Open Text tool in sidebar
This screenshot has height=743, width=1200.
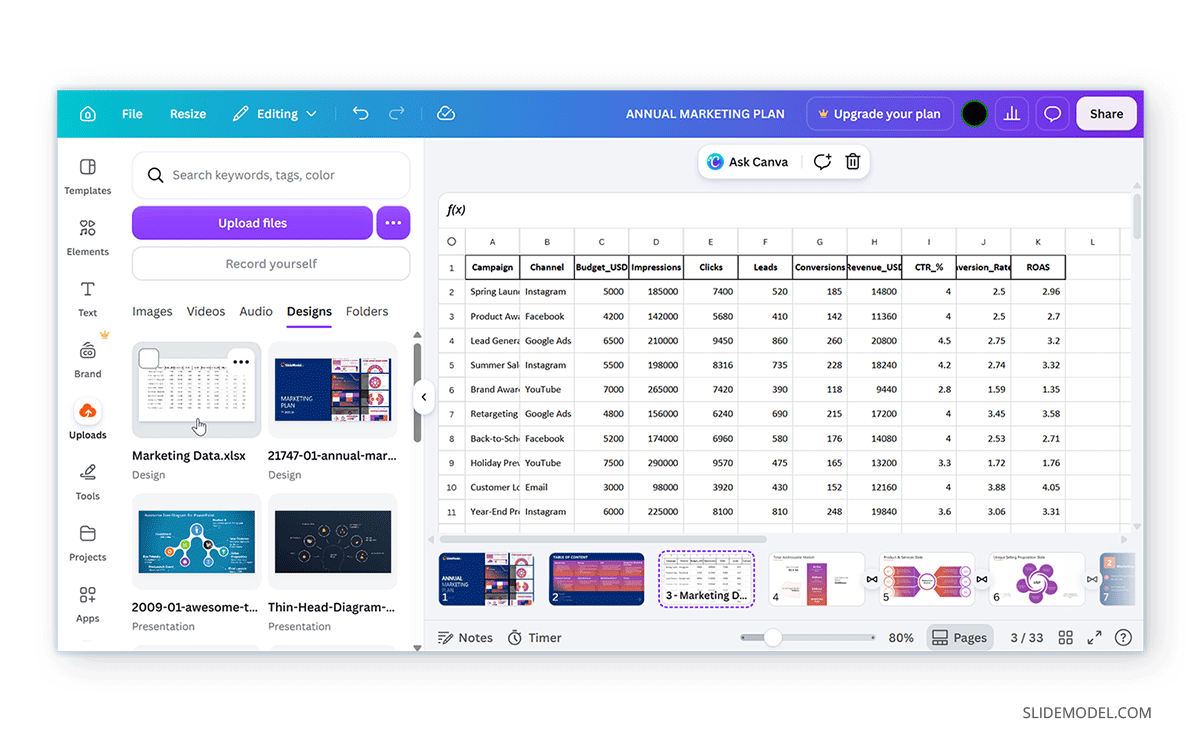coord(88,299)
